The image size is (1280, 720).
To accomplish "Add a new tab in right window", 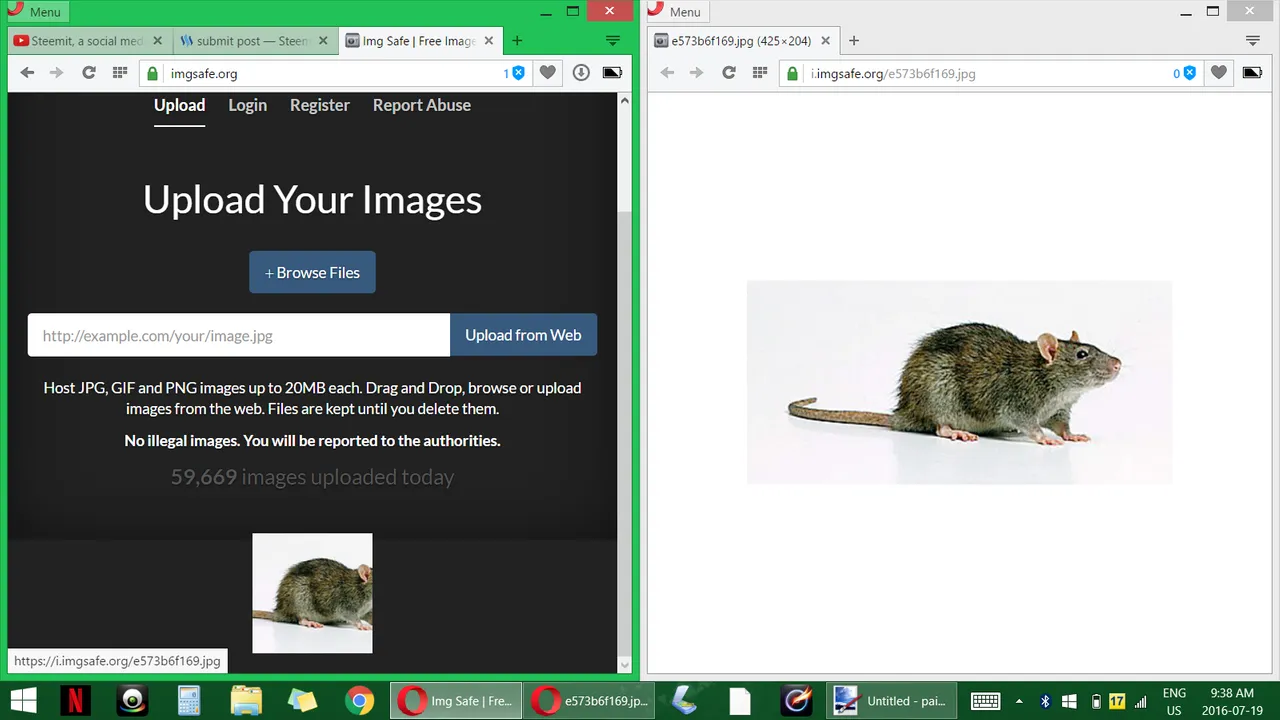I will [x=854, y=41].
